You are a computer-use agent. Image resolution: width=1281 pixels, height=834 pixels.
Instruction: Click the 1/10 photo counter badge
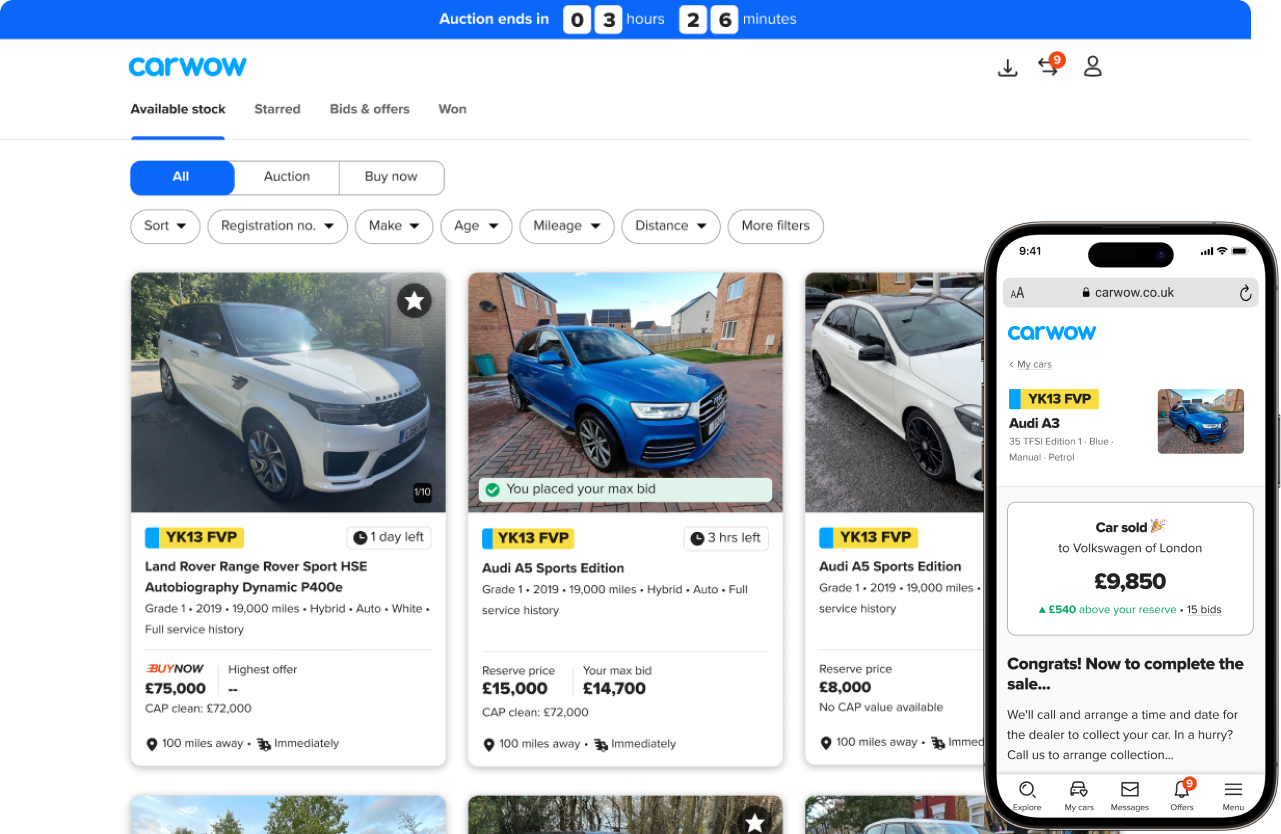point(422,492)
